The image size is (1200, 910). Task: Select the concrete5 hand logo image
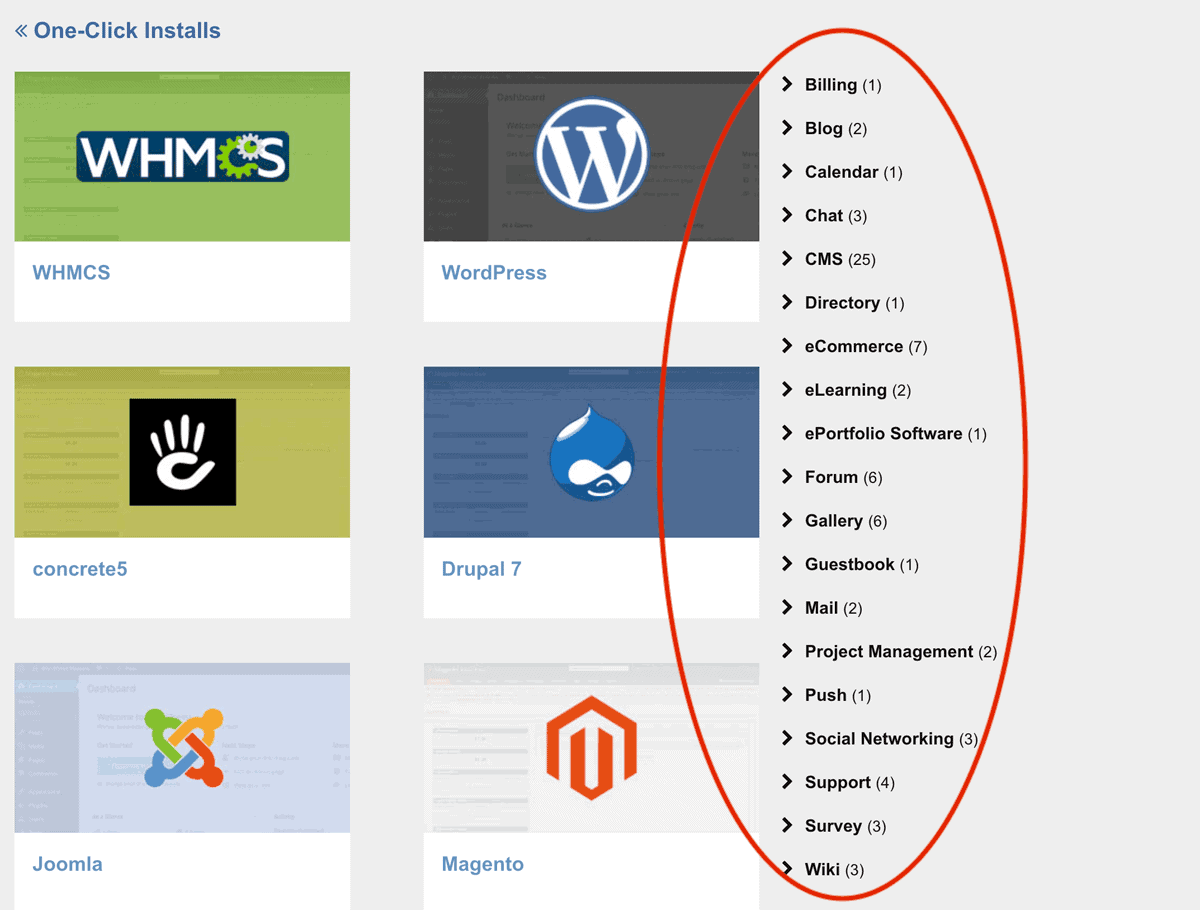(182, 452)
